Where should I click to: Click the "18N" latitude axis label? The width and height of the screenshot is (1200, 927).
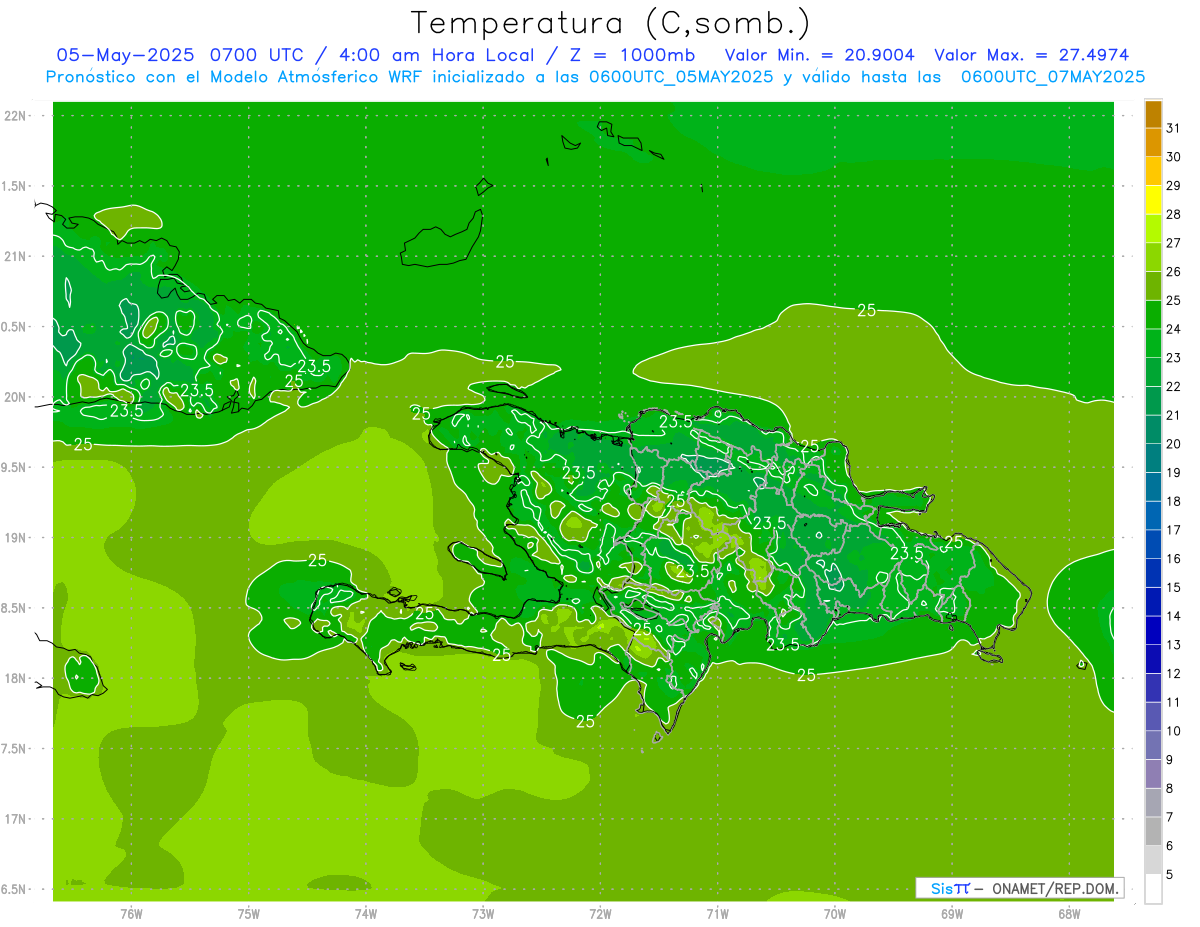tap(14, 678)
